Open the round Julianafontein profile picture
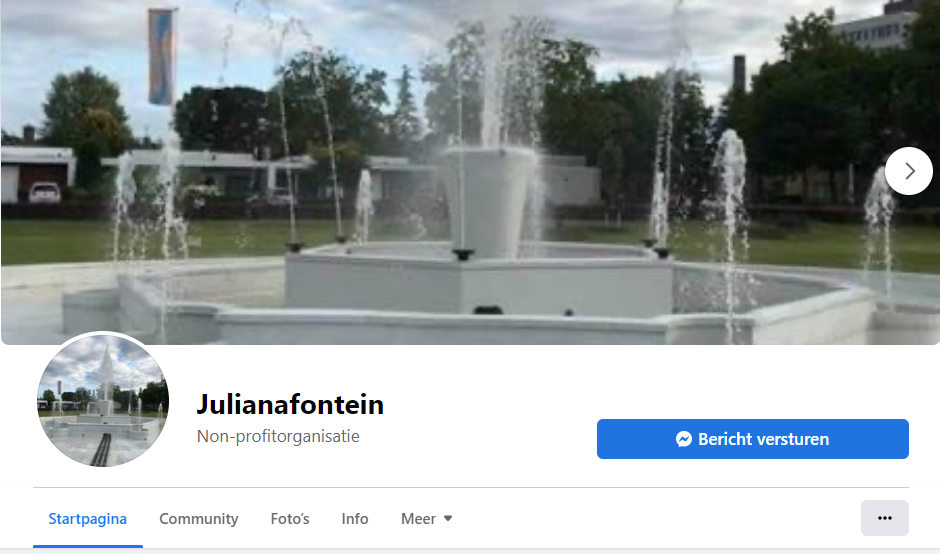 pos(103,401)
